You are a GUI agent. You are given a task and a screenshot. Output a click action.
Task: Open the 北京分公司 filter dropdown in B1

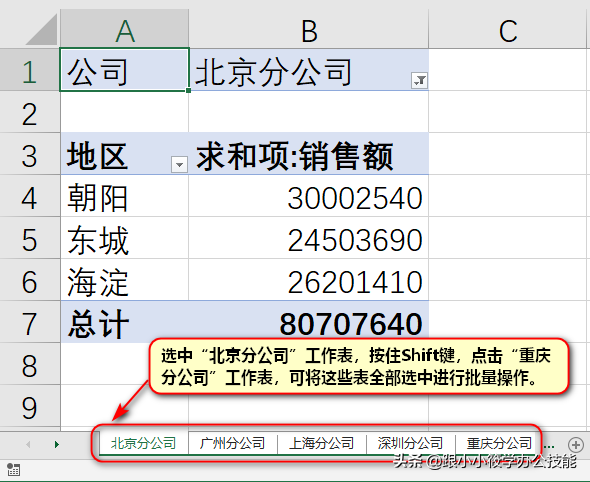pyautogui.click(x=419, y=80)
